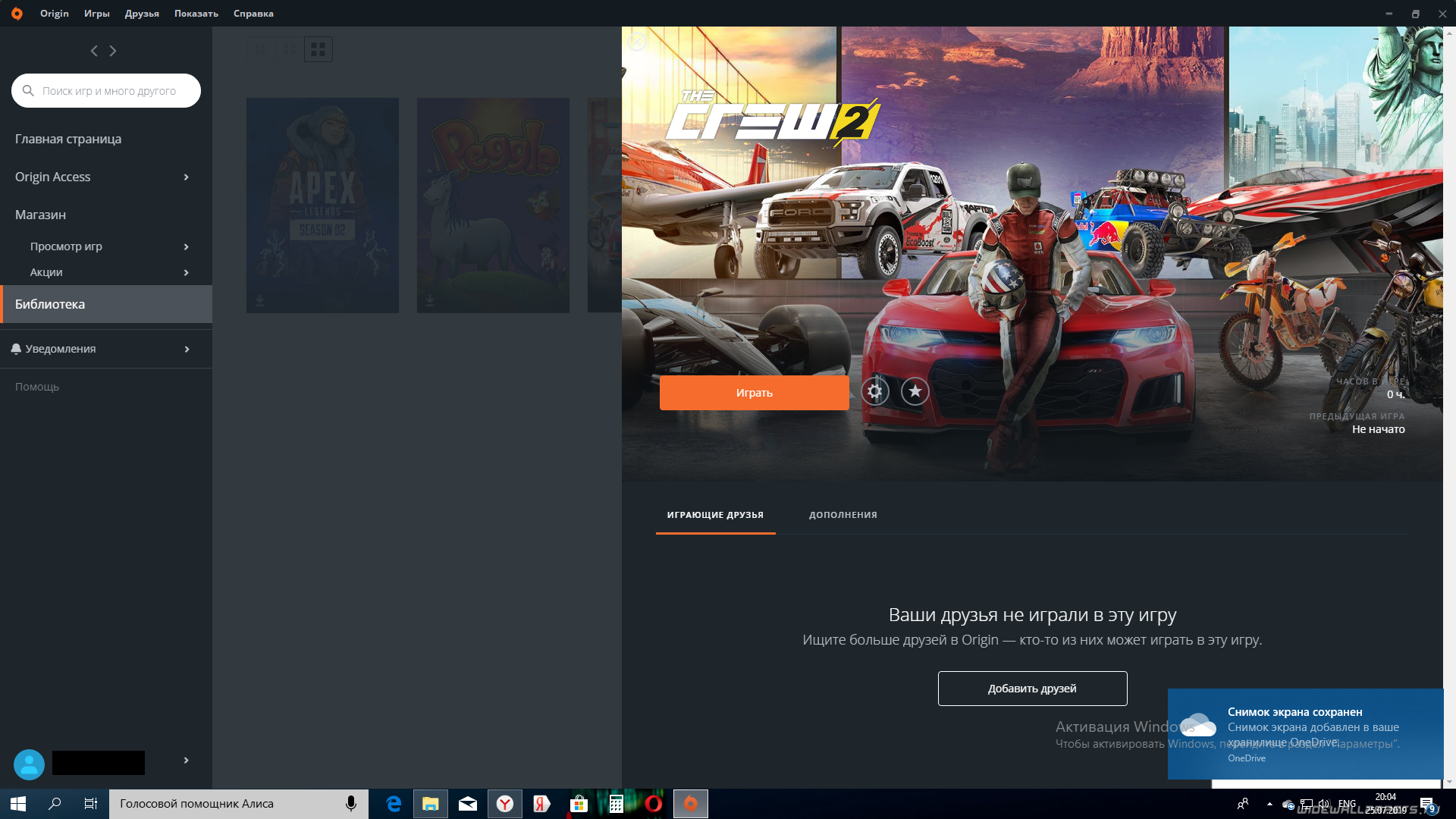Screen dimensions: 1456x819
Task: Open Магазин in sidebar
Action: [40, 215]
